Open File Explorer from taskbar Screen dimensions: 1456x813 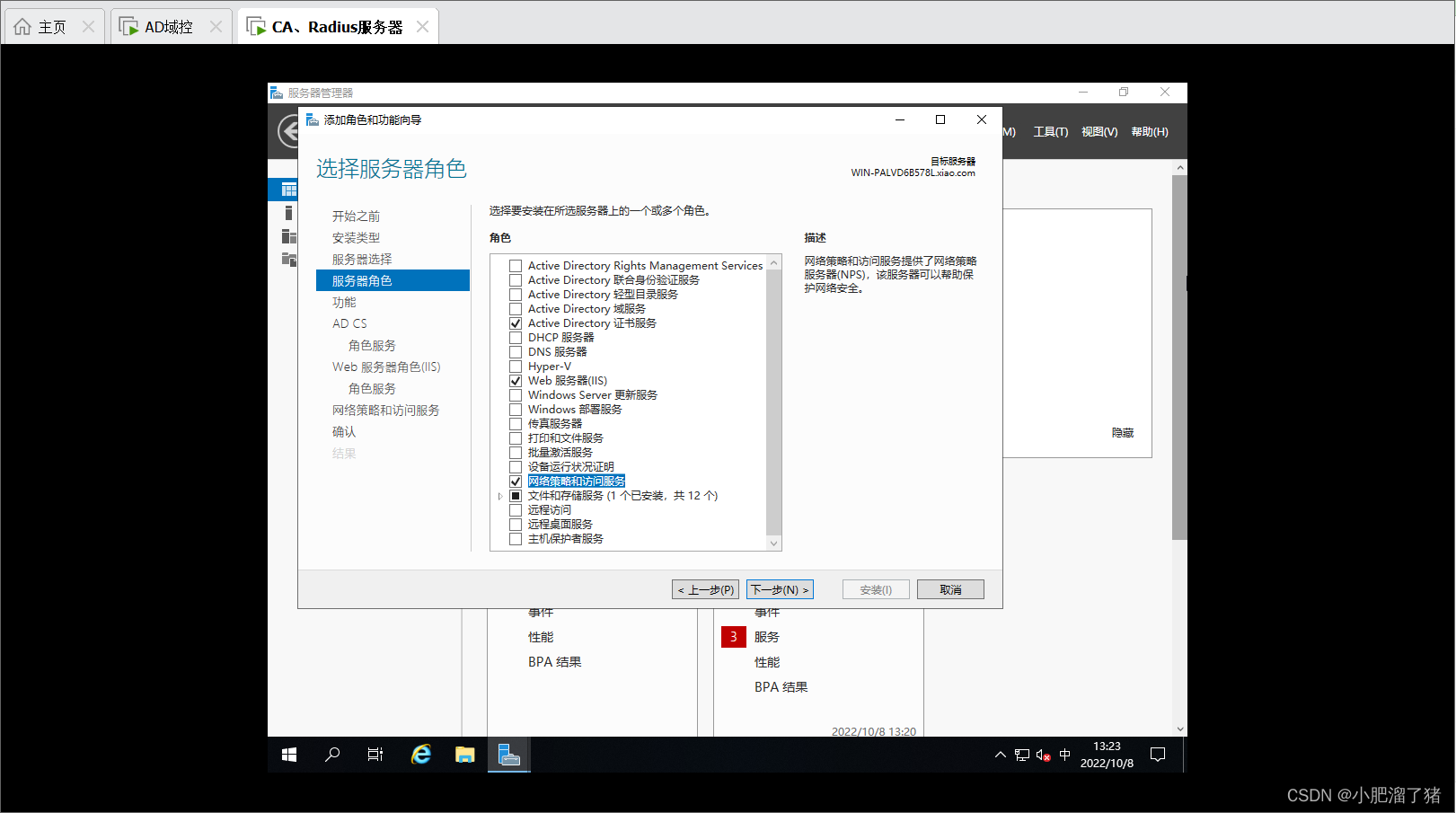pyautogui.click(x=464, y=755)
